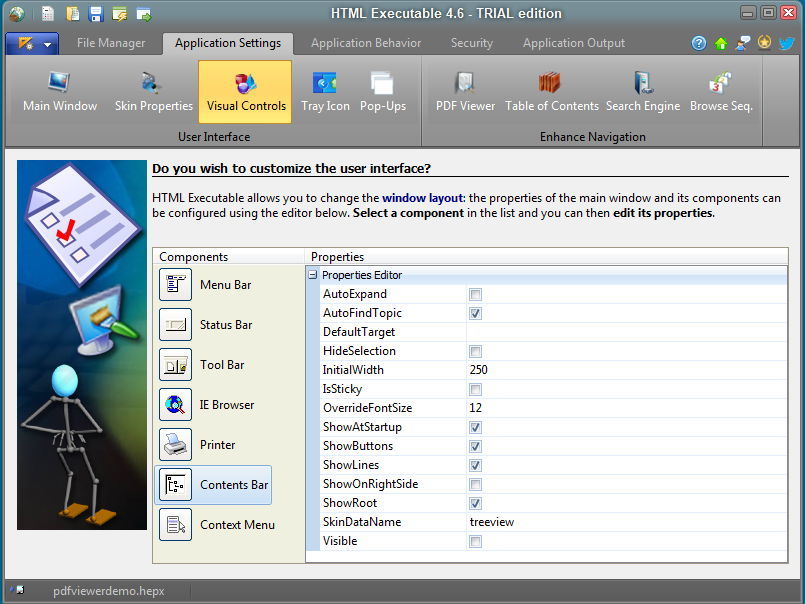This screenshot has width=805, height=604.
Task: Click the Browse Seq. ribbon icon
Action: pos(721,92)
